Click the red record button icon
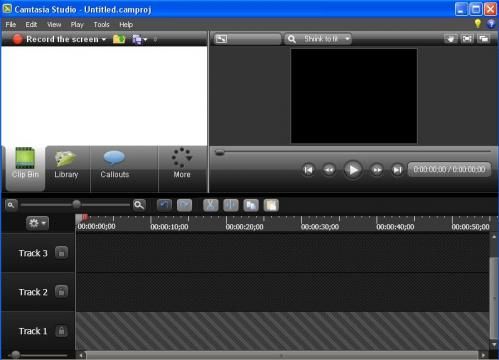Image resolution: width=499 pixels, height=360 pixels. coord(17,39)
